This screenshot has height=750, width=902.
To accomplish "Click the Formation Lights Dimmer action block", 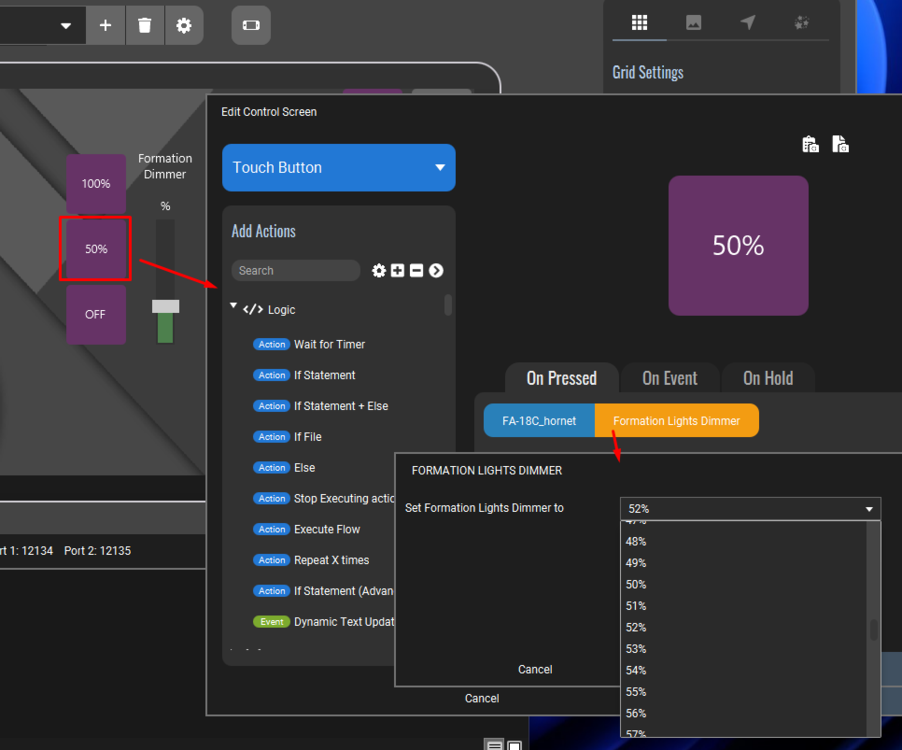I will [x=676, y=420].
